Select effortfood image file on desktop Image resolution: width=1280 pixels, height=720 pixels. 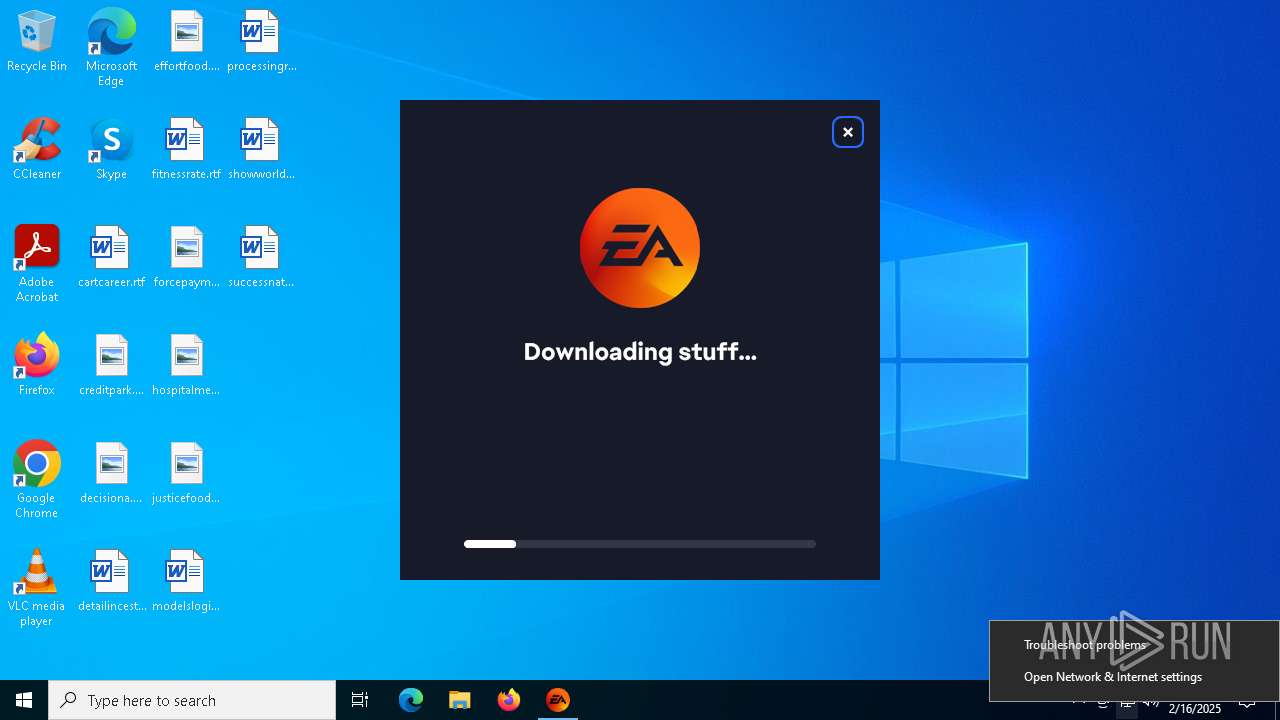[x=186, y=42]
